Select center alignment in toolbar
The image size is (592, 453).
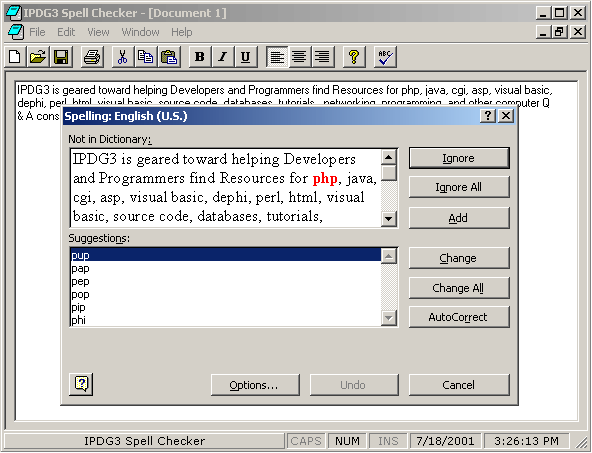point(299,57)
